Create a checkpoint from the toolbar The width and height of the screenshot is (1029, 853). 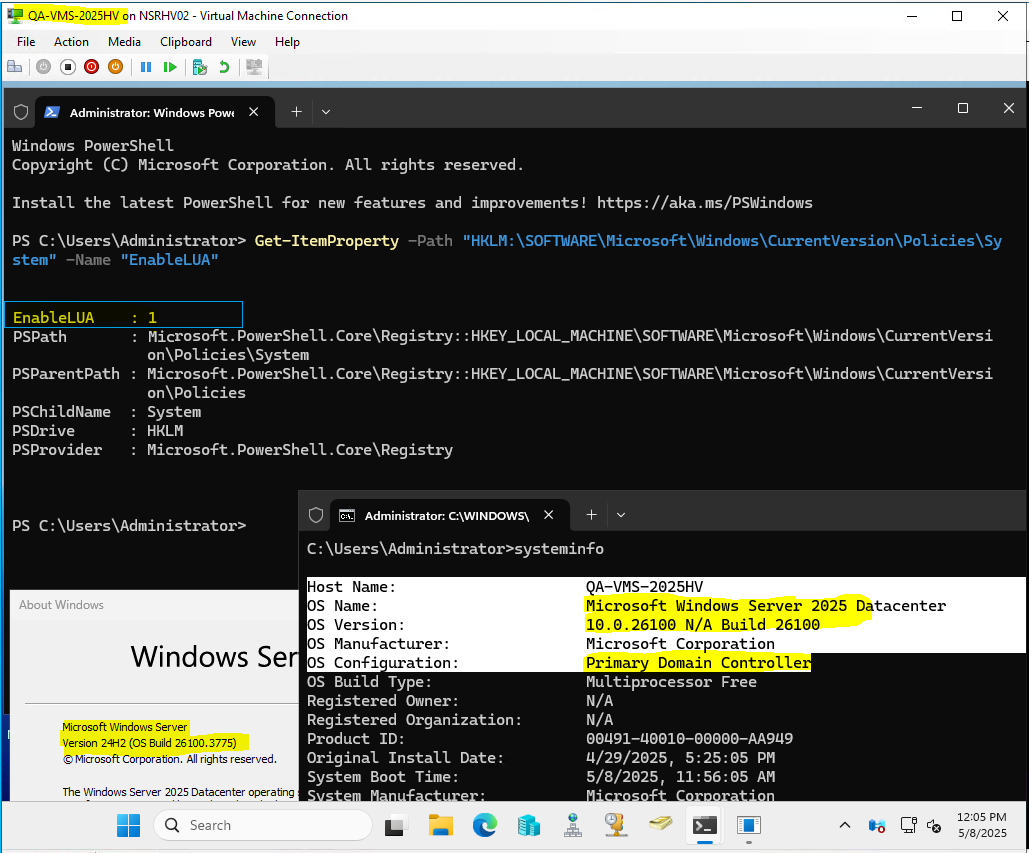click(x=200, y=67)
